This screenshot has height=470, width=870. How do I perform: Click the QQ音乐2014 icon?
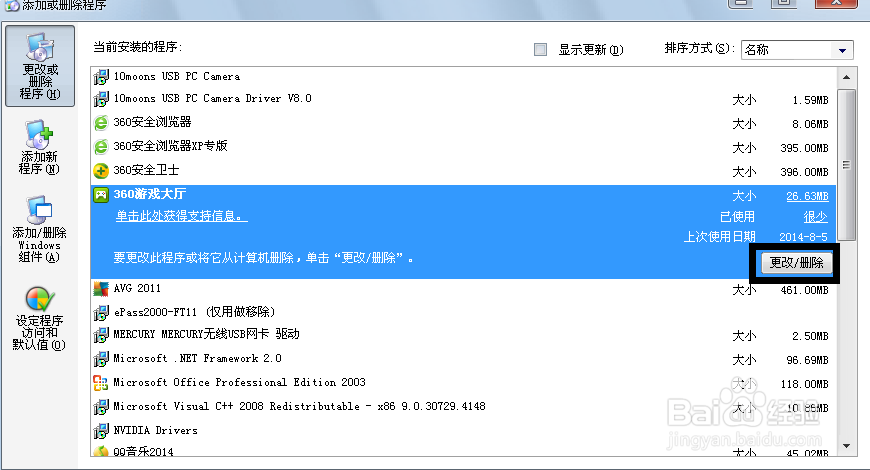click(x=101, y=451)
